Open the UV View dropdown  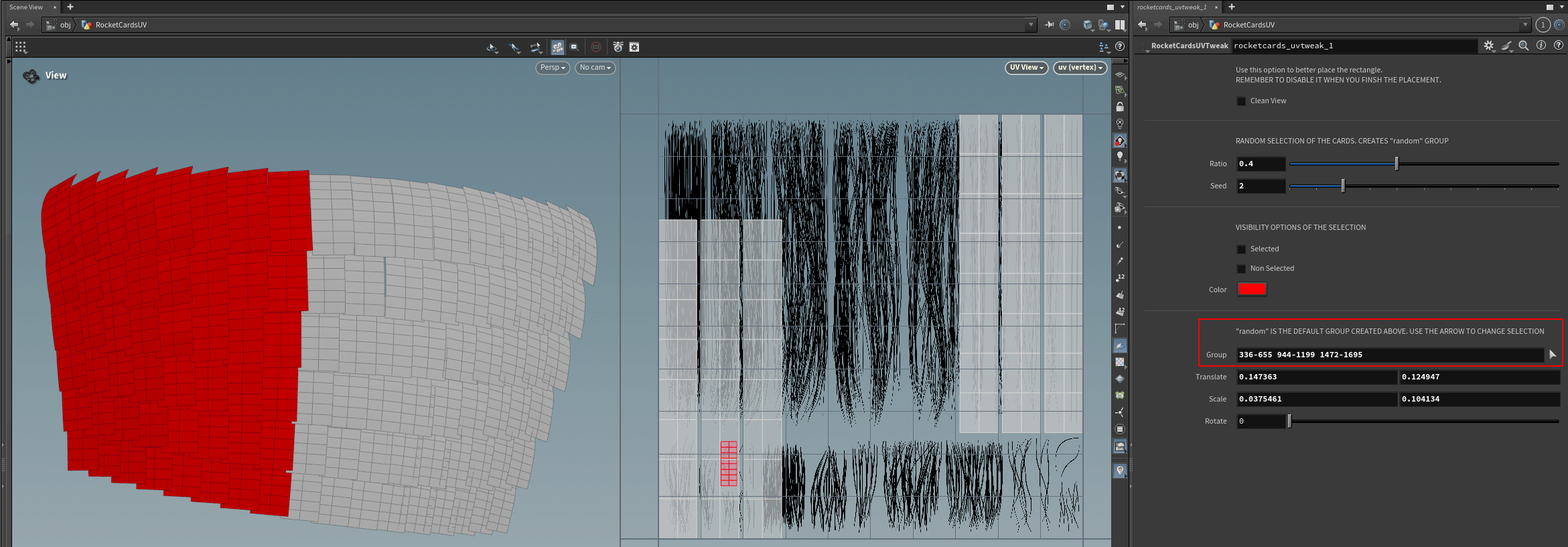click(1026, 68)
